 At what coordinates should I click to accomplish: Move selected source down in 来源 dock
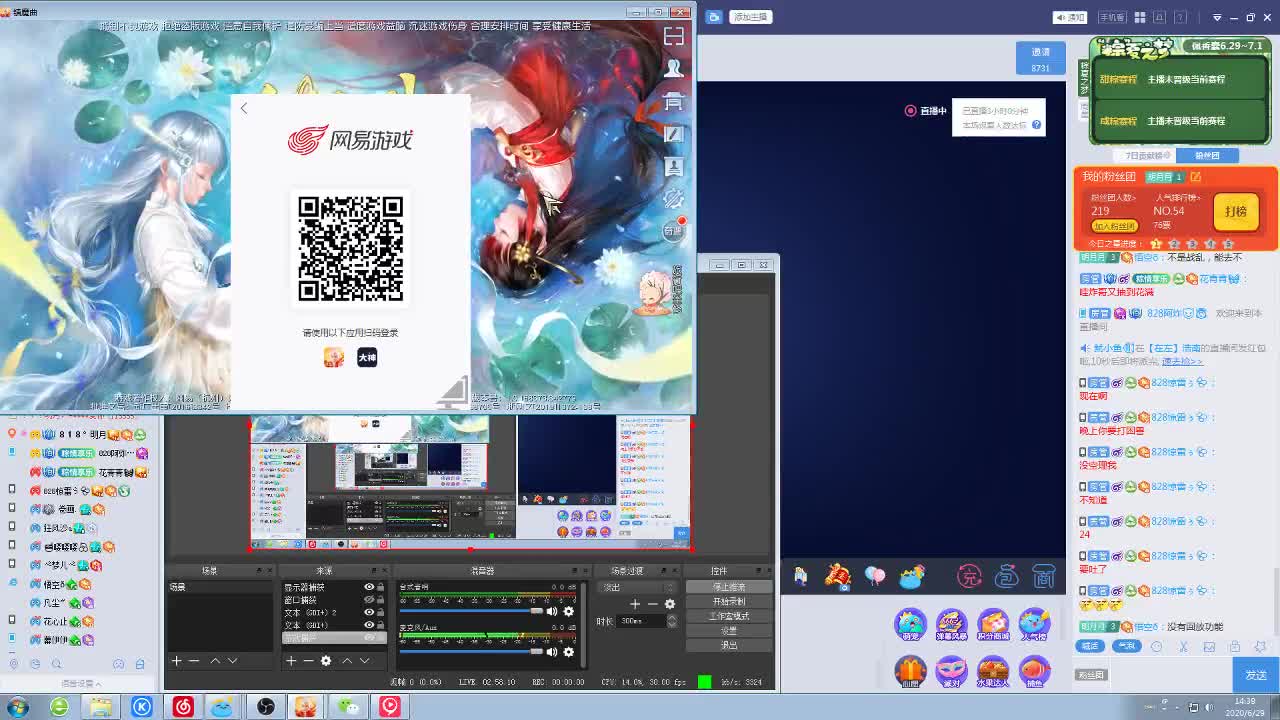(x=365, y=661)
